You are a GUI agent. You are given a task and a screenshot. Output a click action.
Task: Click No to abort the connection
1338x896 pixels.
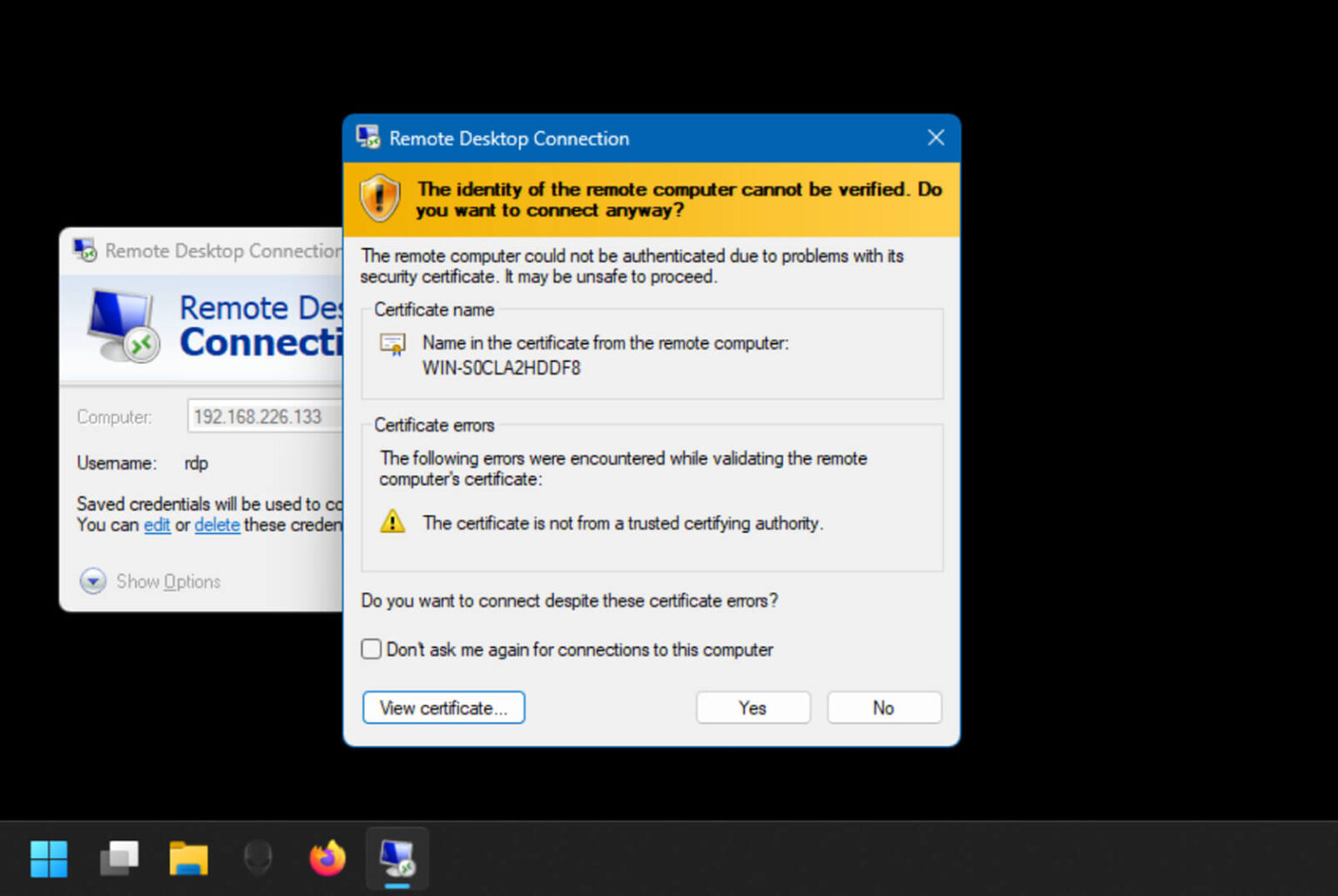point(883,707)
